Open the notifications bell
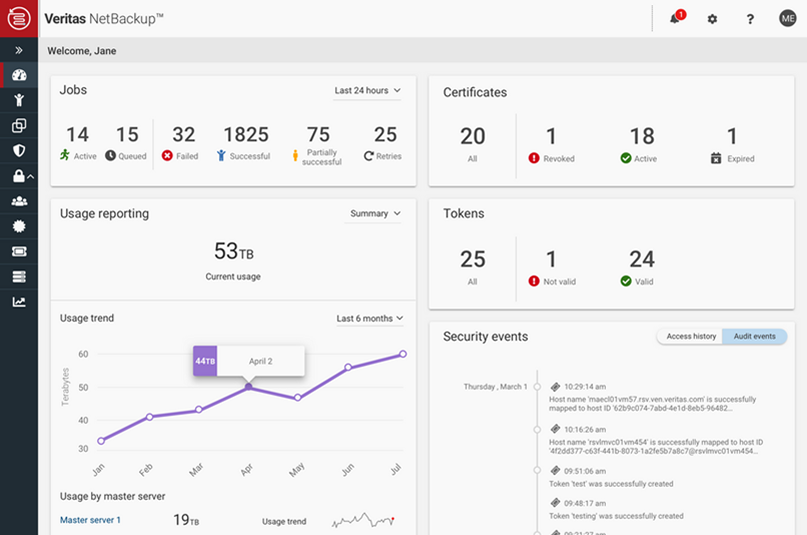Image resolution: width=807 pixels, height=535 pixels. pyautogui.click(x=675, y=19)
